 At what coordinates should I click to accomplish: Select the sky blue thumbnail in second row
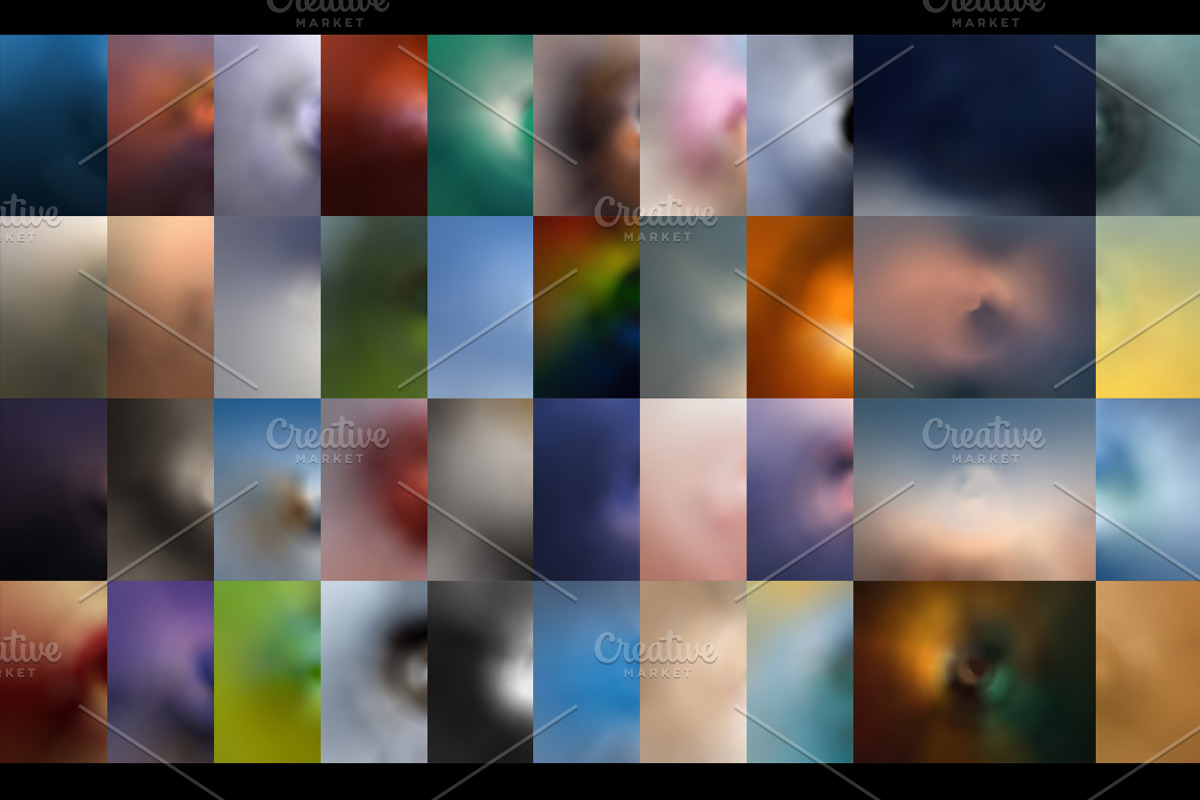point(480,307)
